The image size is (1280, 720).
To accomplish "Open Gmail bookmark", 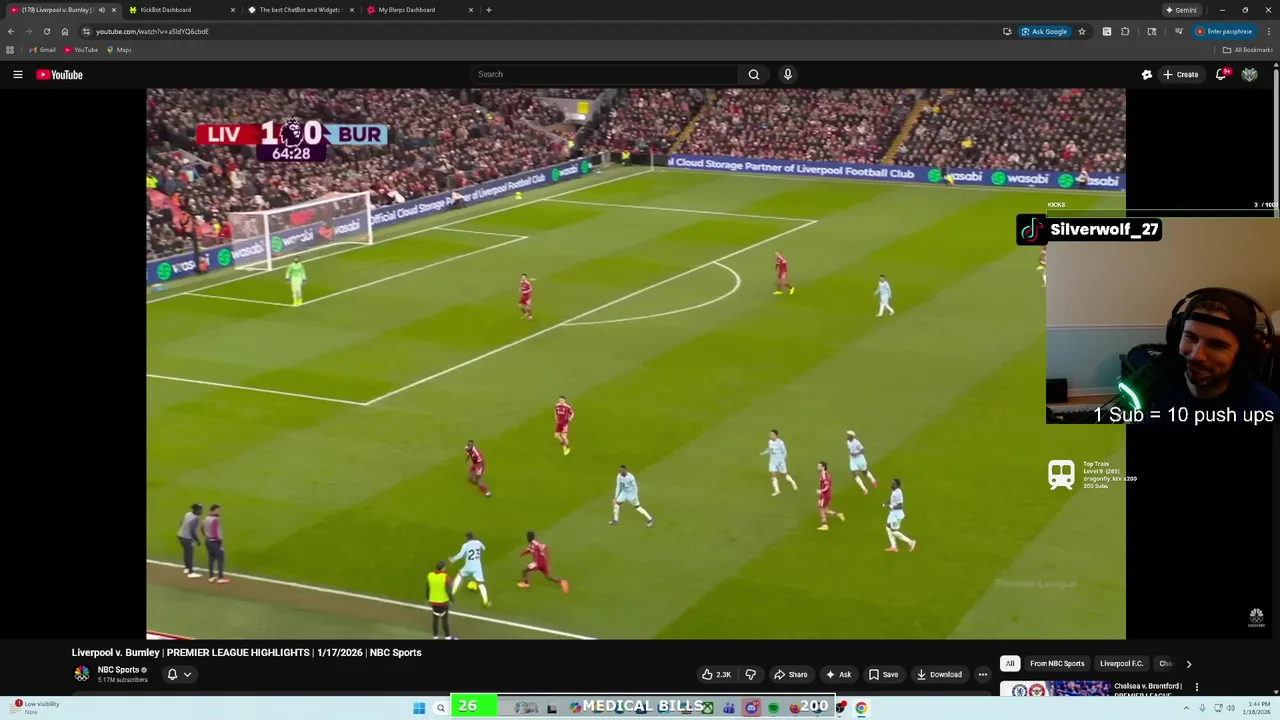I will pyautogui.click(x=42, y=50).
